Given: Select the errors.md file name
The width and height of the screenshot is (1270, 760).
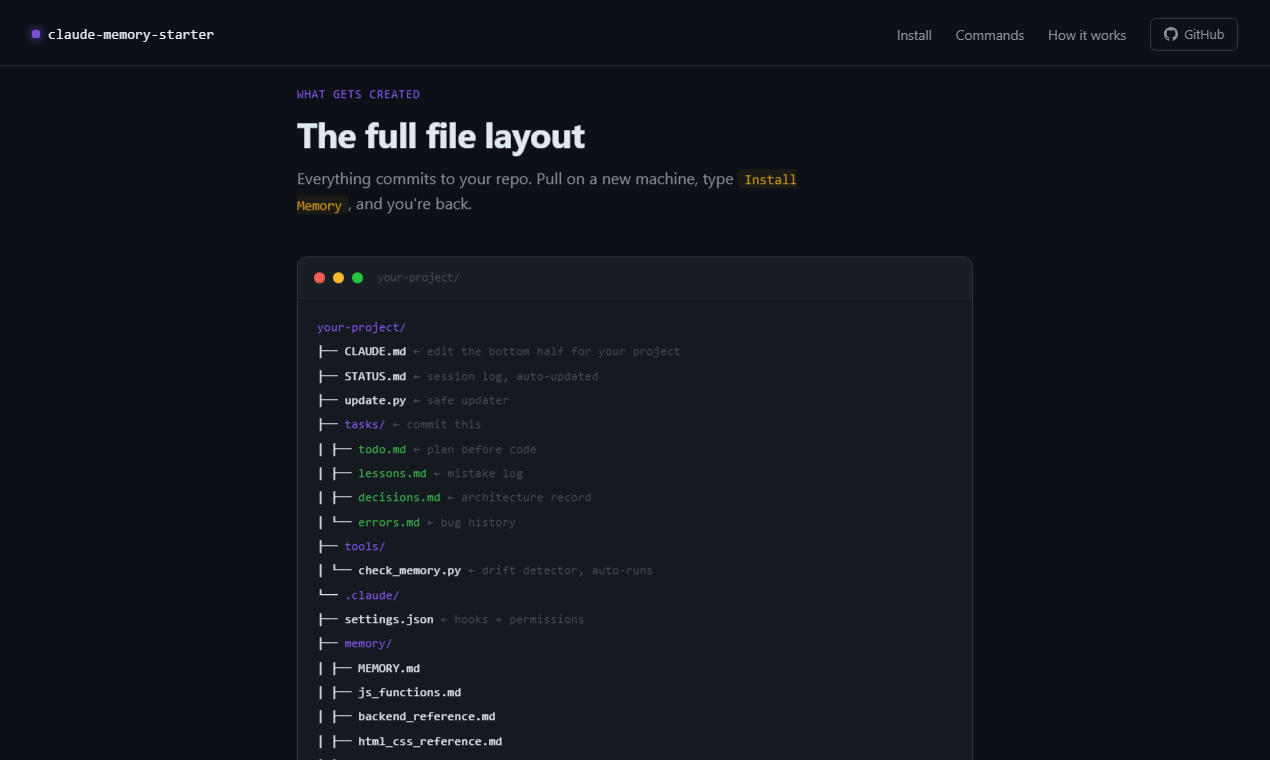Looking at the screenshot, I should point(389,522).
